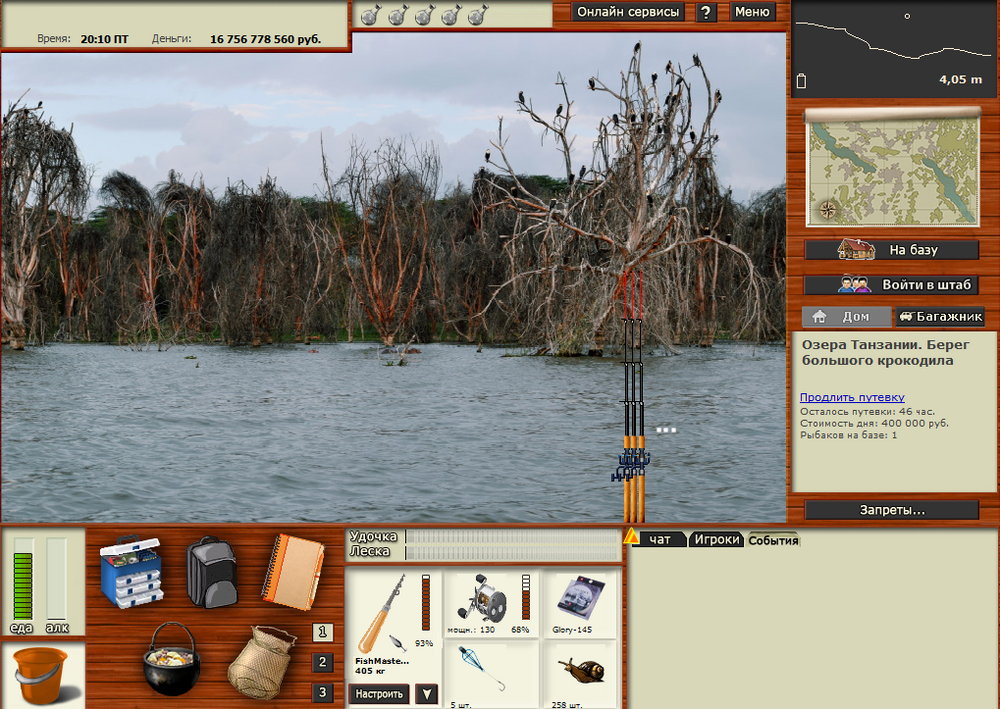
Task: Open the black backpack inventory
Action: tap(211, 571)
